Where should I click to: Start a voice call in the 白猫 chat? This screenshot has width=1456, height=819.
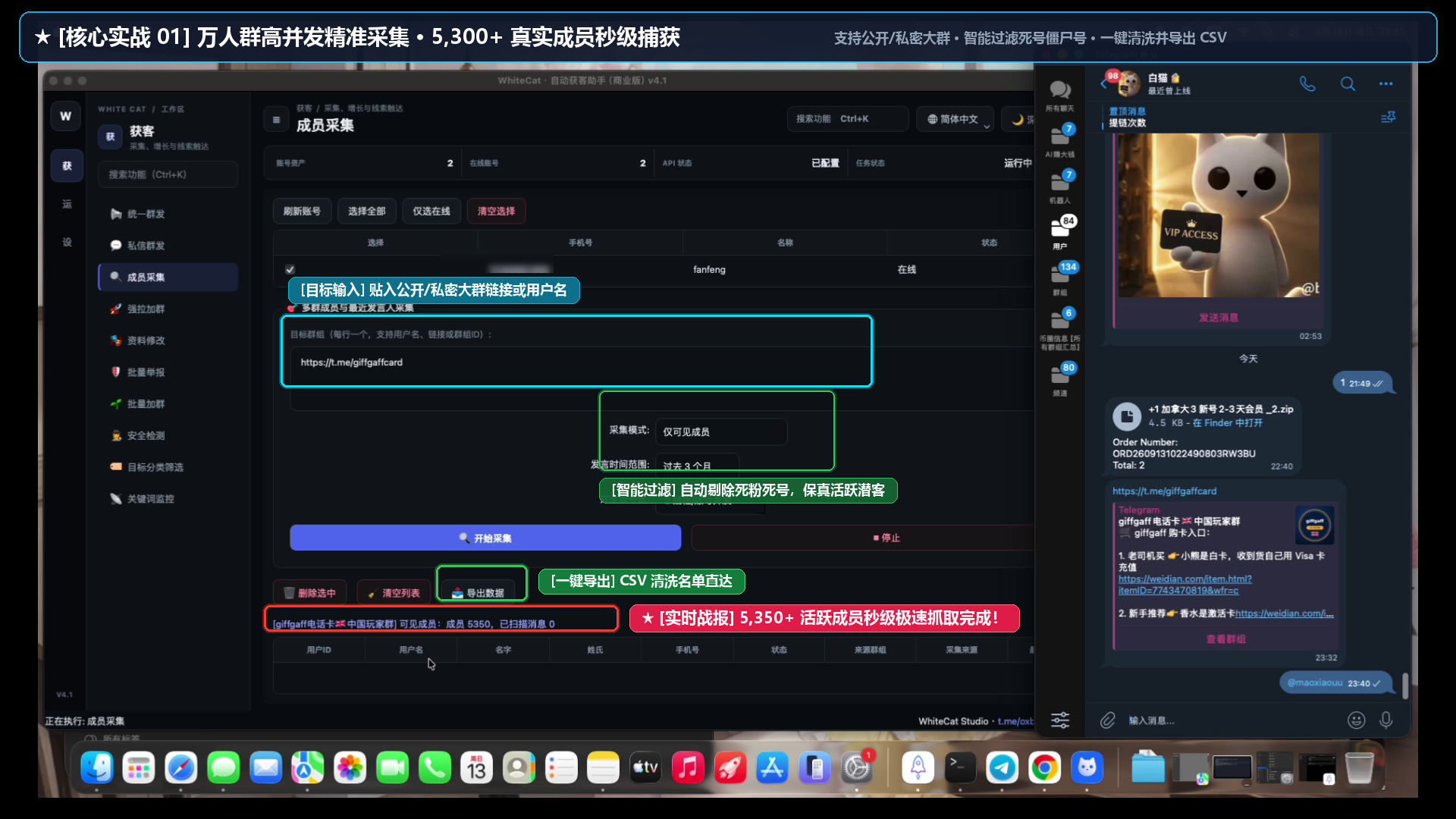pyautogui.click(x=1307, y=83)
